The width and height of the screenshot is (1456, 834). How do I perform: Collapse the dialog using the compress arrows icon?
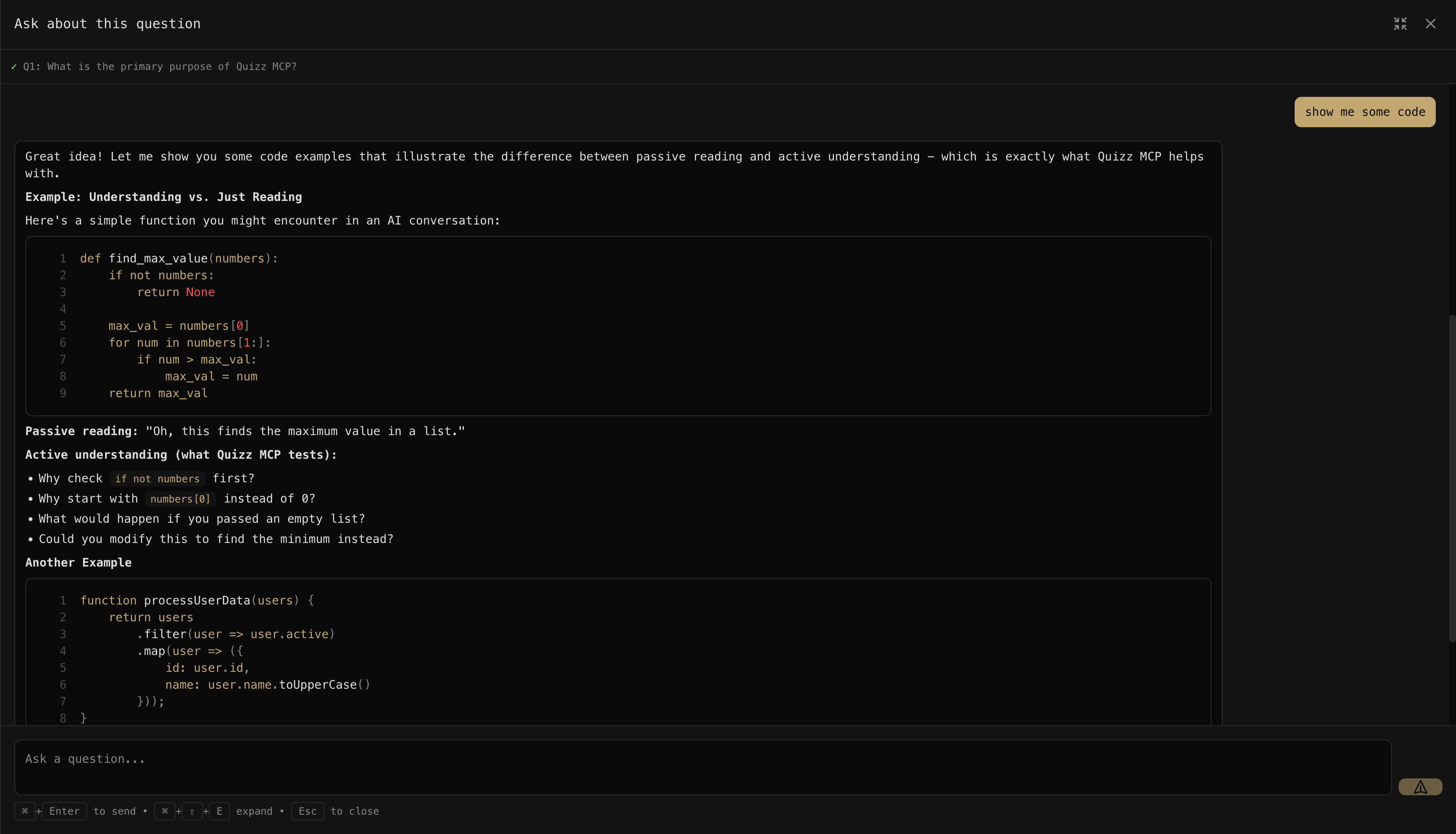click(1400, 24)
